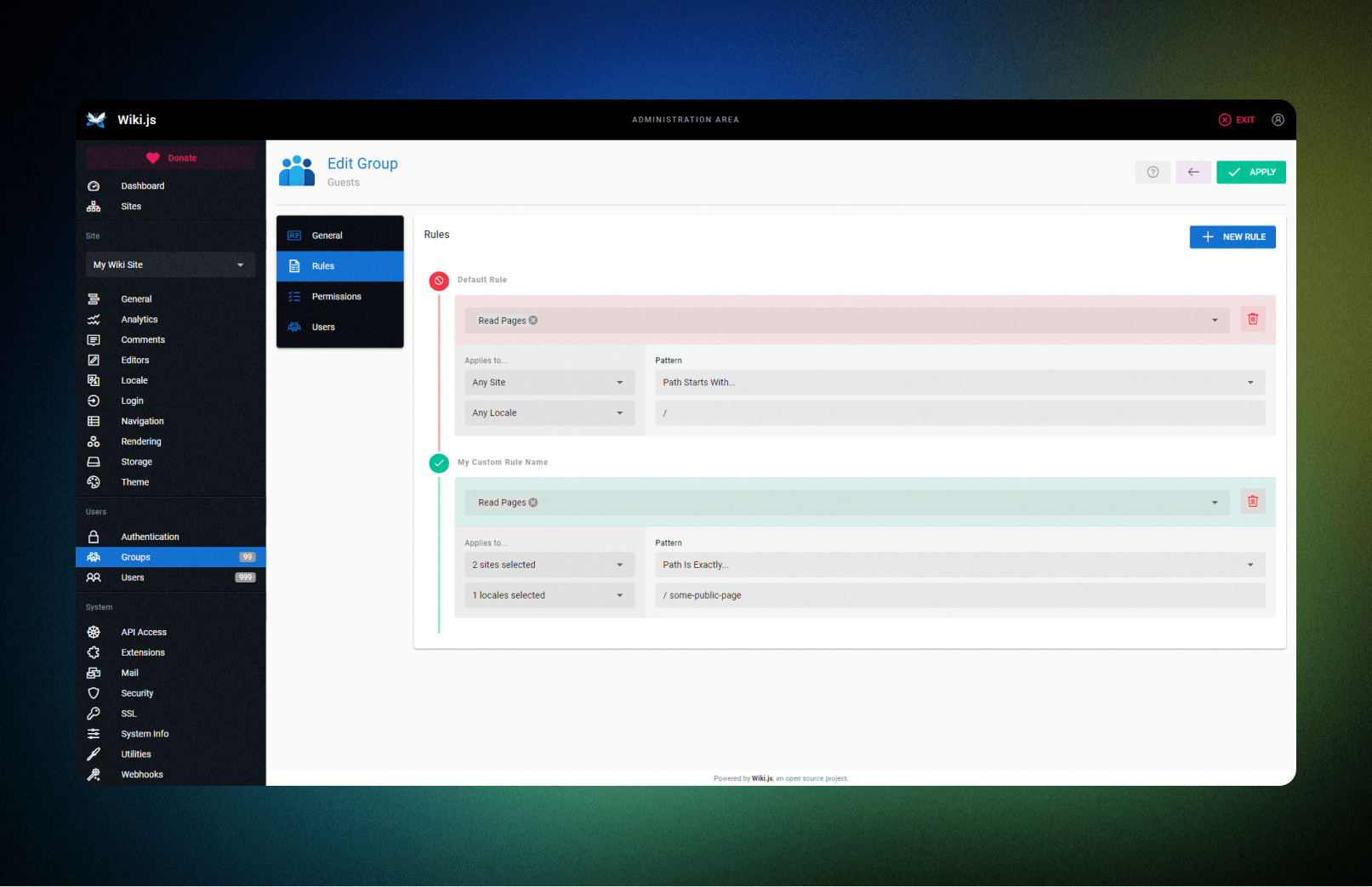Image resolution: width=1372 pixels, height=887 pixels.
Task: Open Path Is Exactly pattern dropdown
Action: [959, 565]
